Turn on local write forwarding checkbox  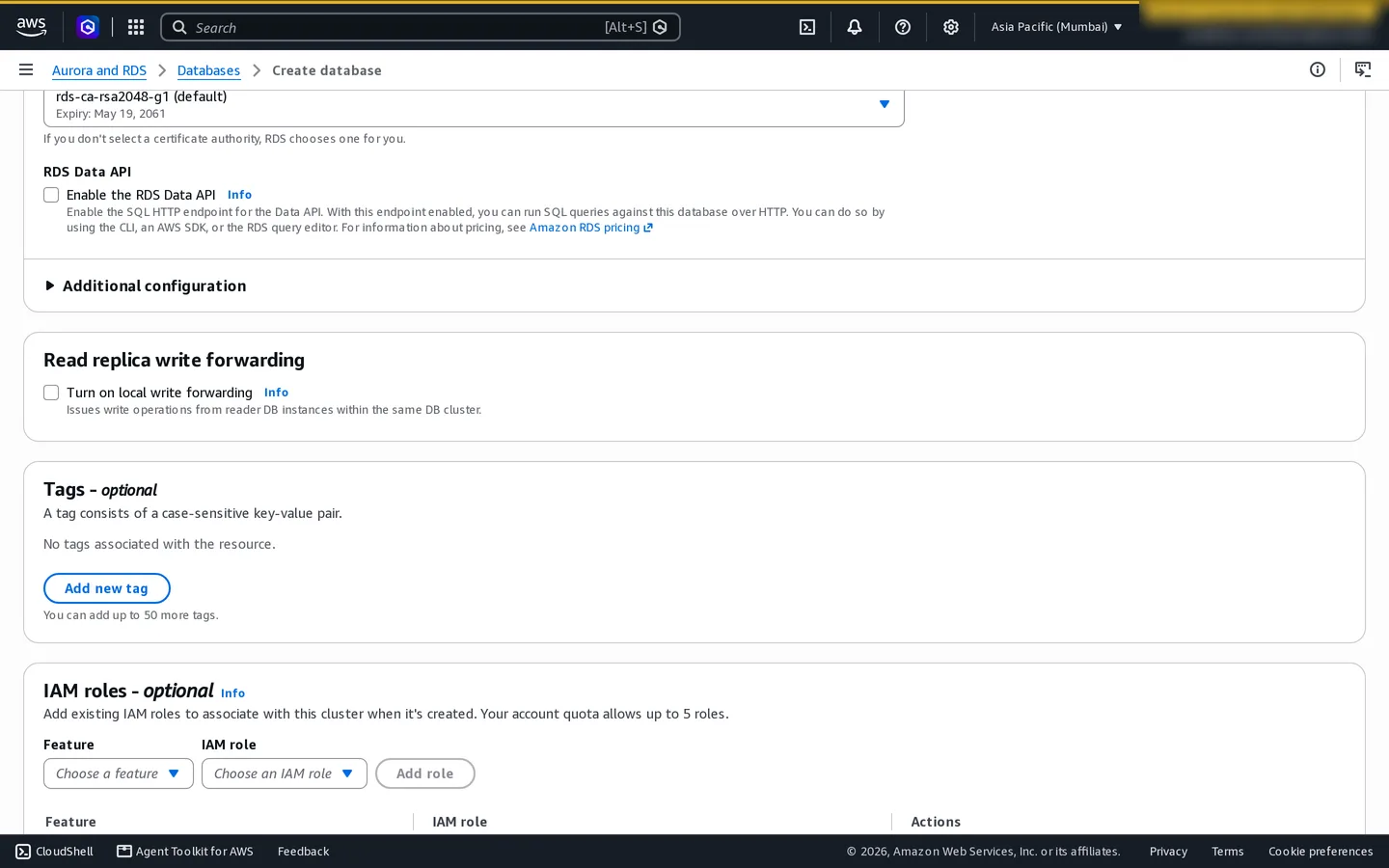pyautogui.click(x=51, y=393)
